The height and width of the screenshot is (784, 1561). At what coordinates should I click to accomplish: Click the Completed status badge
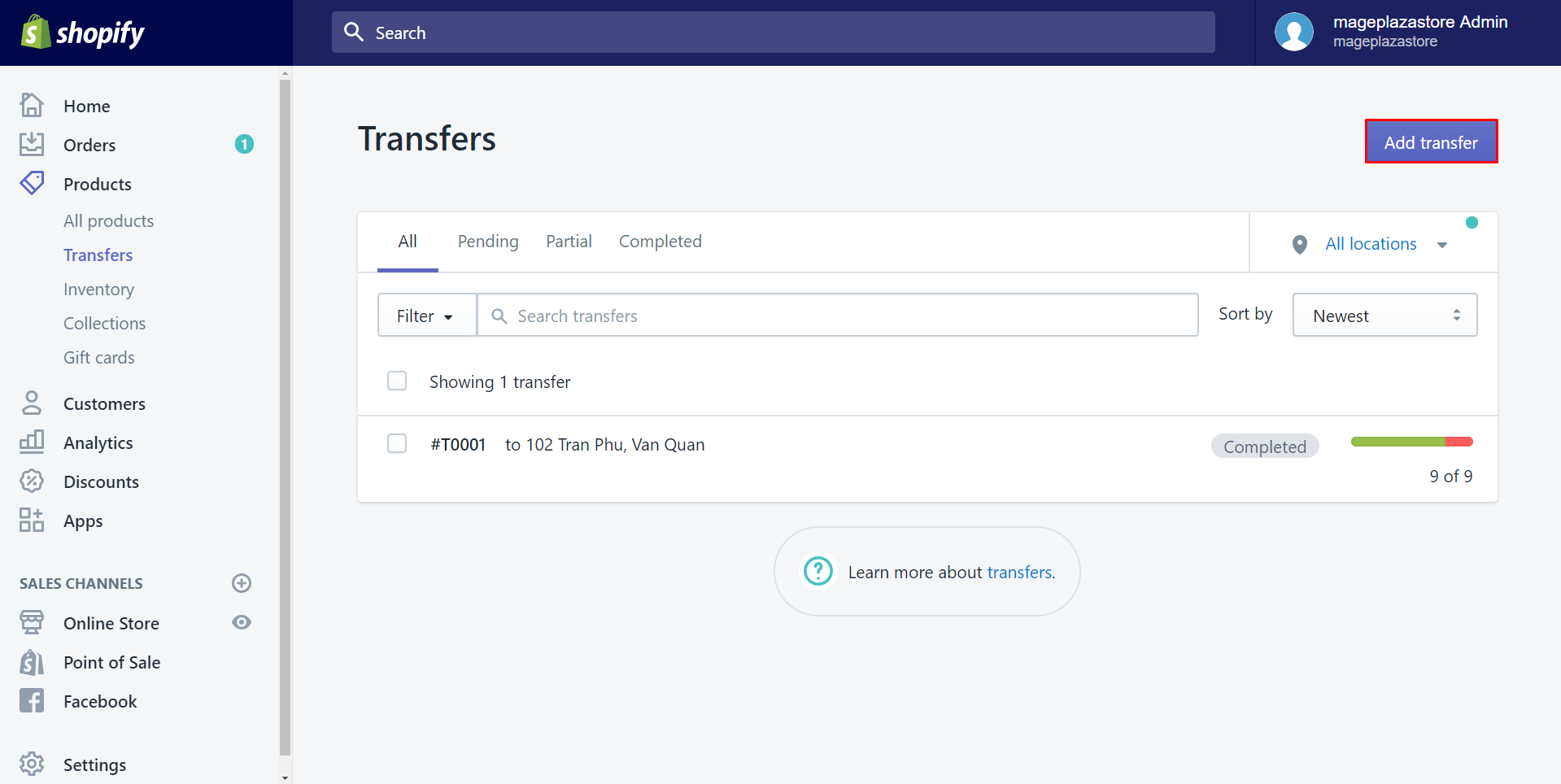(x=1265, y=446)
